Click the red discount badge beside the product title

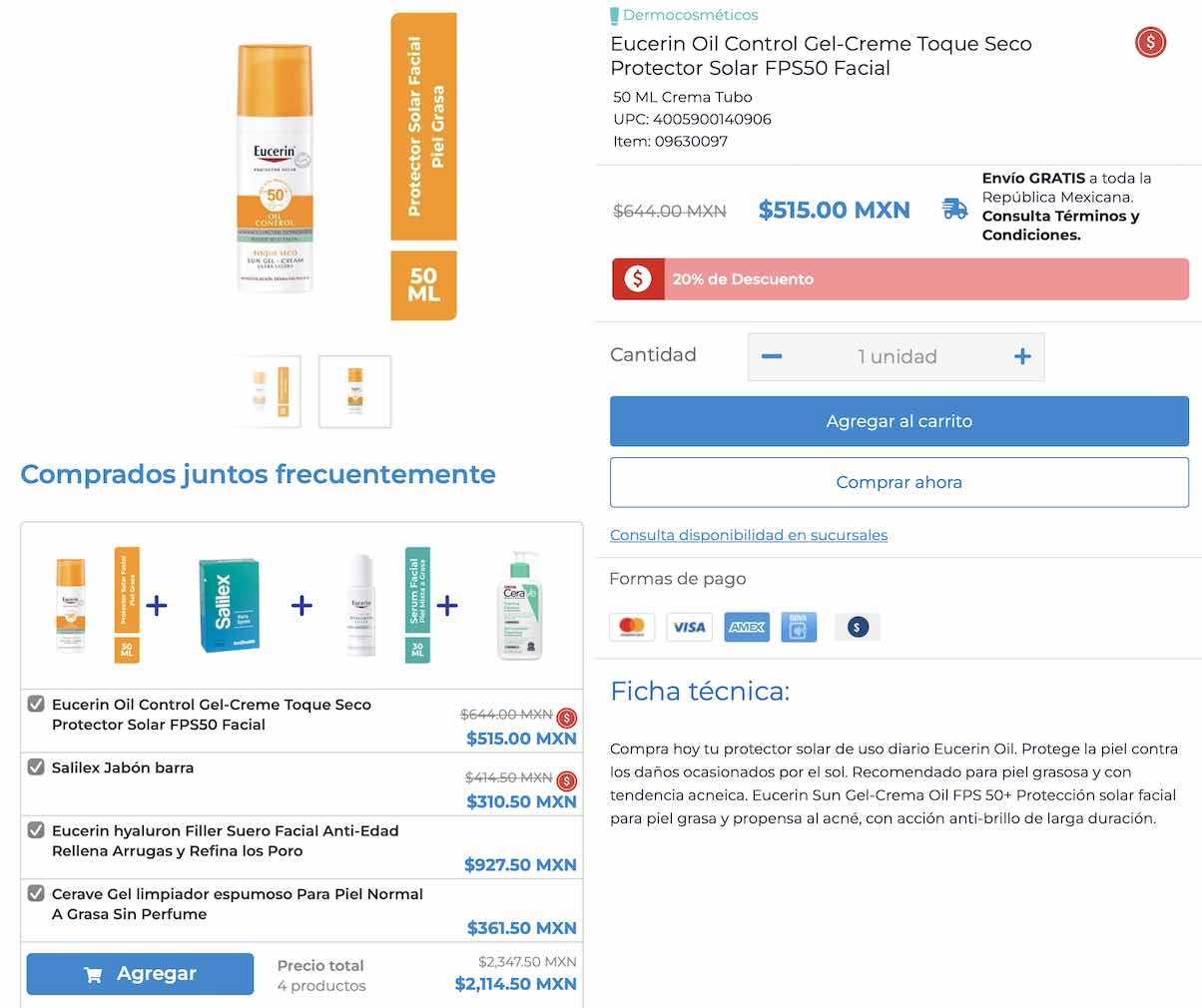pyautogui.click(x=1150, y=43)
